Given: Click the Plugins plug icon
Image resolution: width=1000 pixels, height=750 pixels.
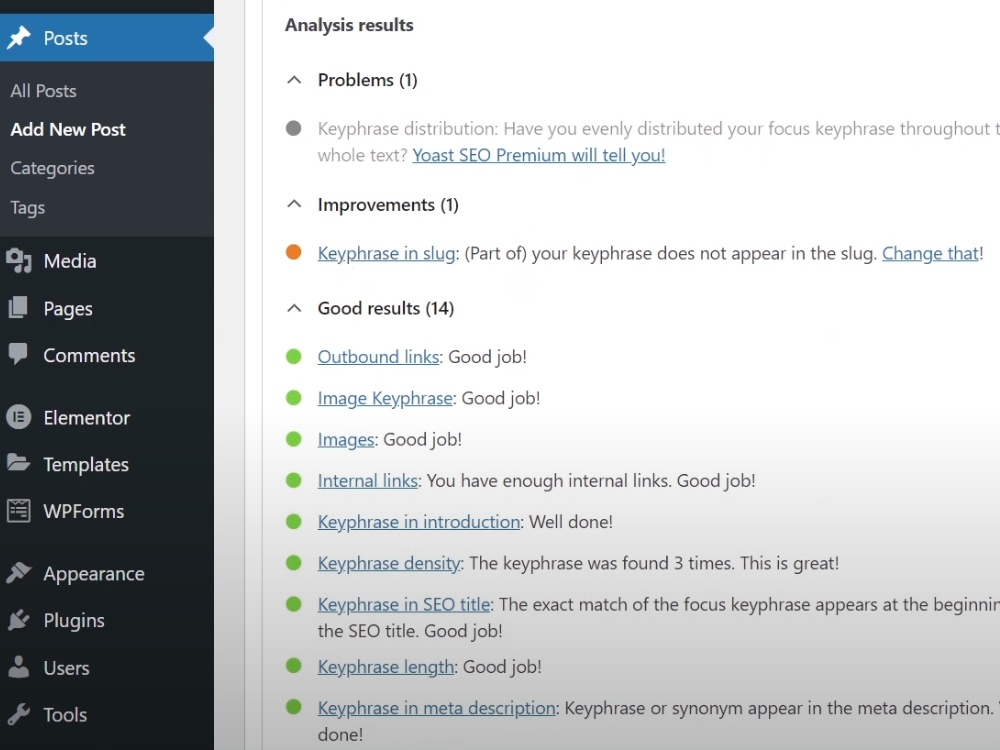Looking at the screenshot, I should point(18,620).
